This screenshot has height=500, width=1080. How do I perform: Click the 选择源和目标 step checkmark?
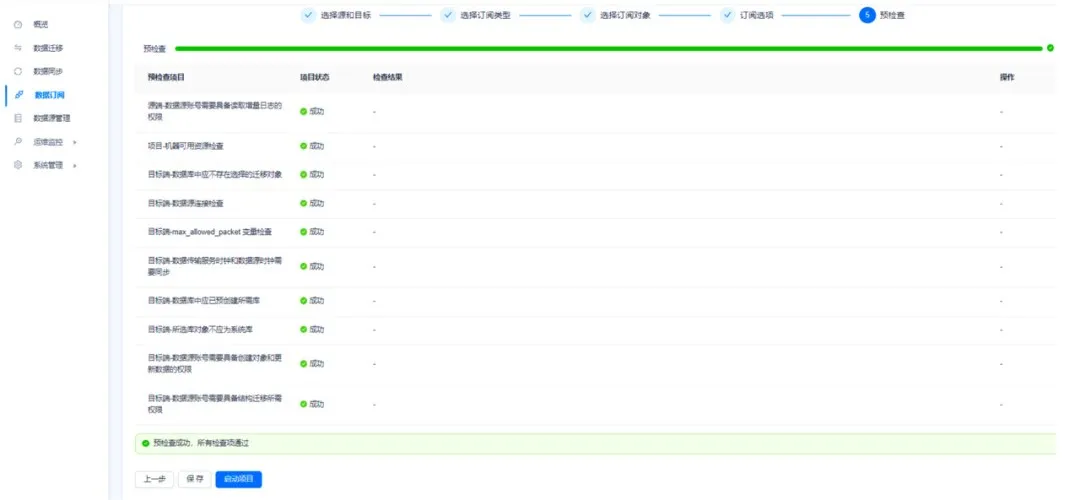(x=308, y=15)
